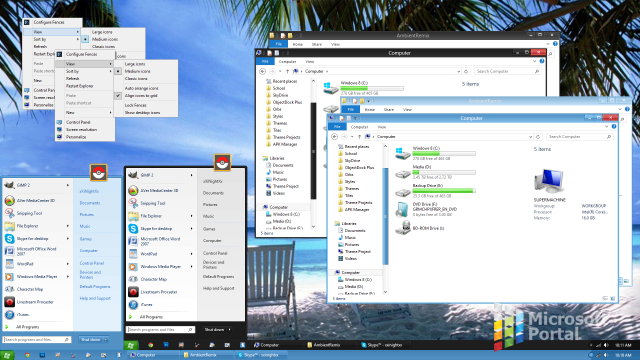
Task: Refresh the address bar in blue-titled Computer window
Action: pyautogui.click(x=538, y=137)
